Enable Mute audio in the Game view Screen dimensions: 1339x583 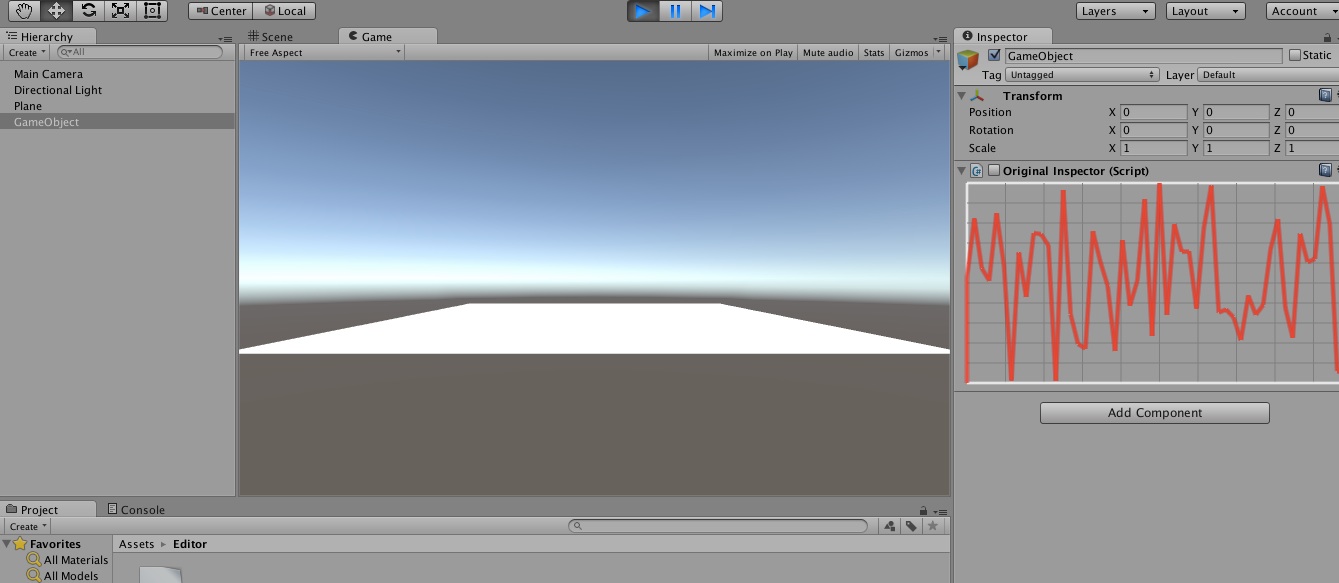tap(827, 52)
